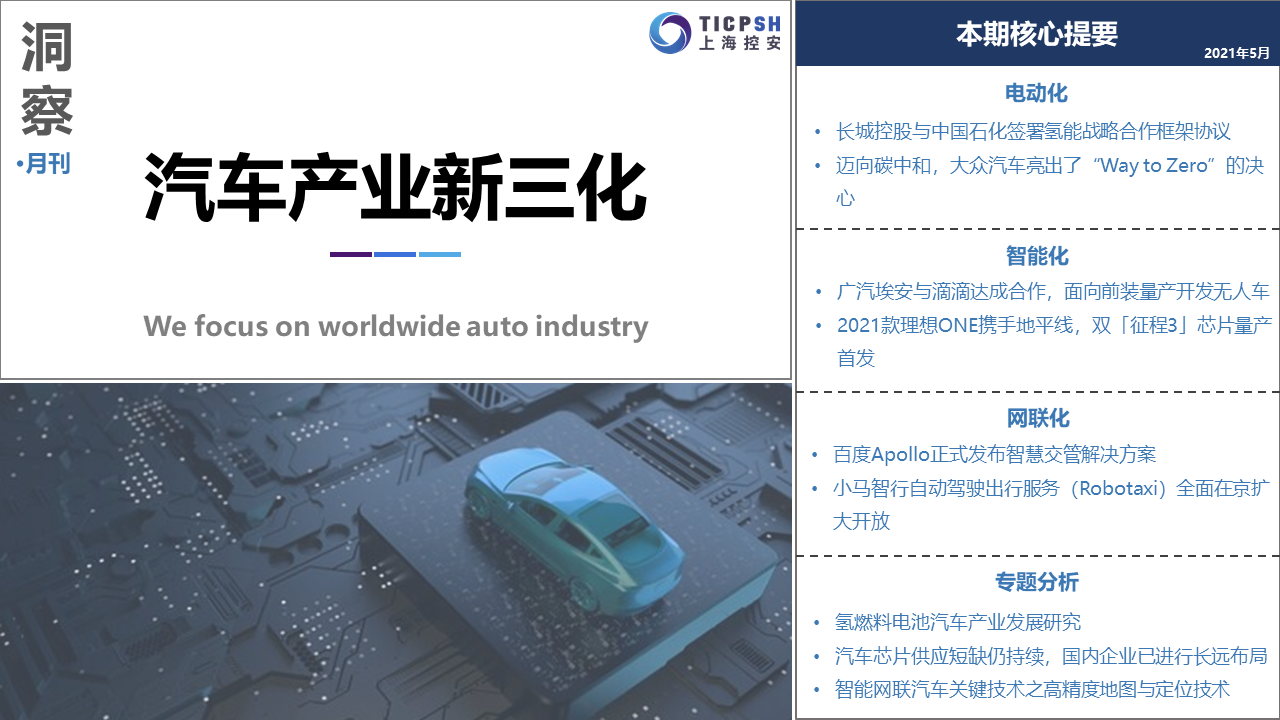This screenshot has width=1280, height=720.
Task: Click the 本期核心提要 header bar
Action: click(1036, 34)
